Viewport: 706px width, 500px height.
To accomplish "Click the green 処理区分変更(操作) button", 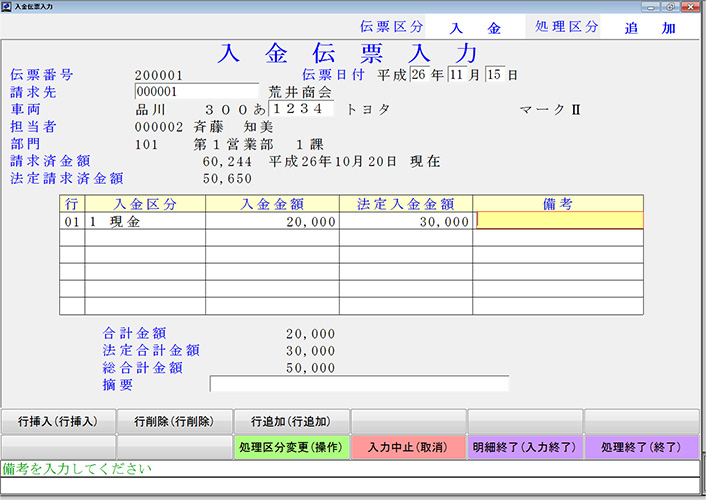I will click(291, 447).
